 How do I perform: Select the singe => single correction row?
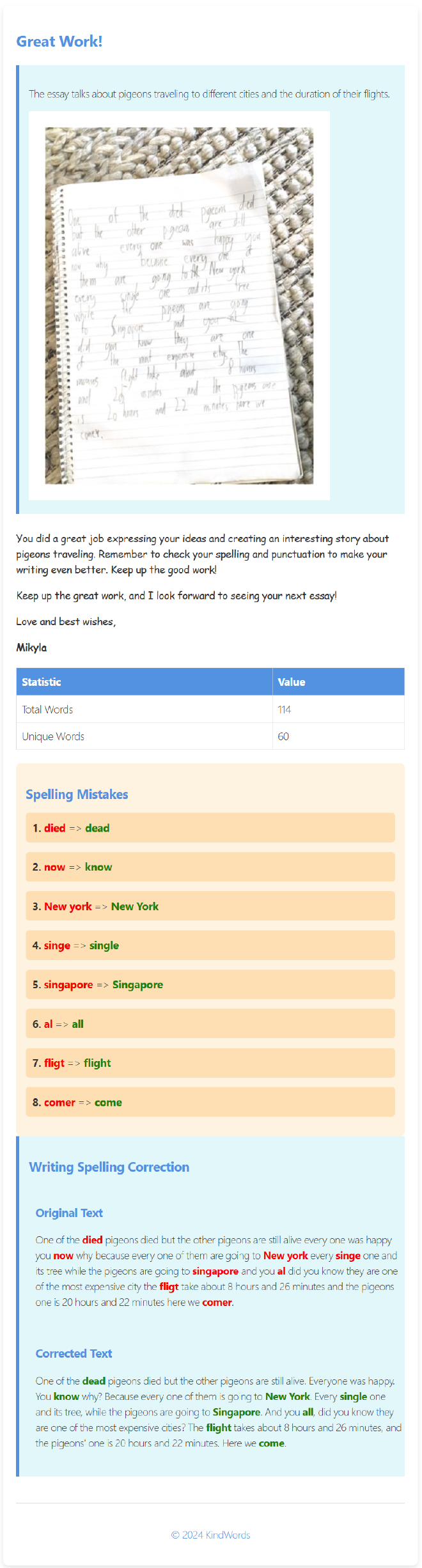click(x=210, y=945)
